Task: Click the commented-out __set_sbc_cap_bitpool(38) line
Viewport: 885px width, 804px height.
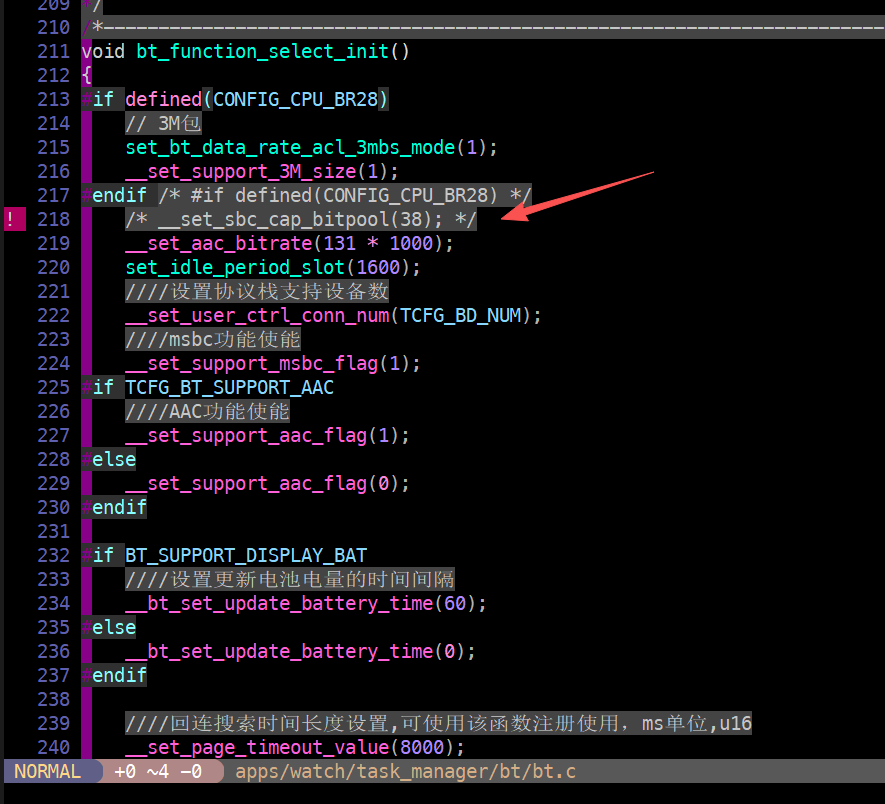Action: click(301, 219)
